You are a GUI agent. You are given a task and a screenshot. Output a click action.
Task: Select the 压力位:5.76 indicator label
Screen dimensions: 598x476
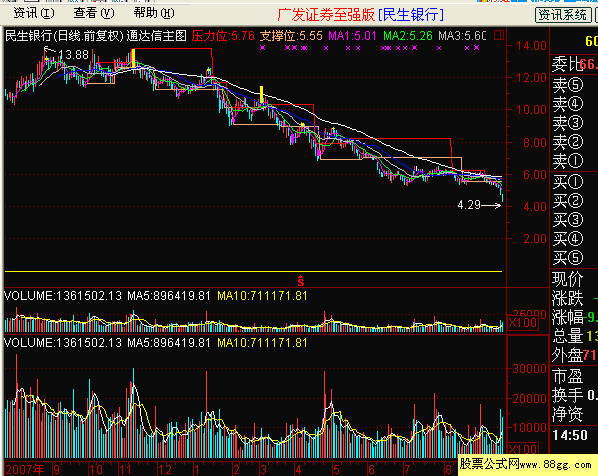[223, 36]
